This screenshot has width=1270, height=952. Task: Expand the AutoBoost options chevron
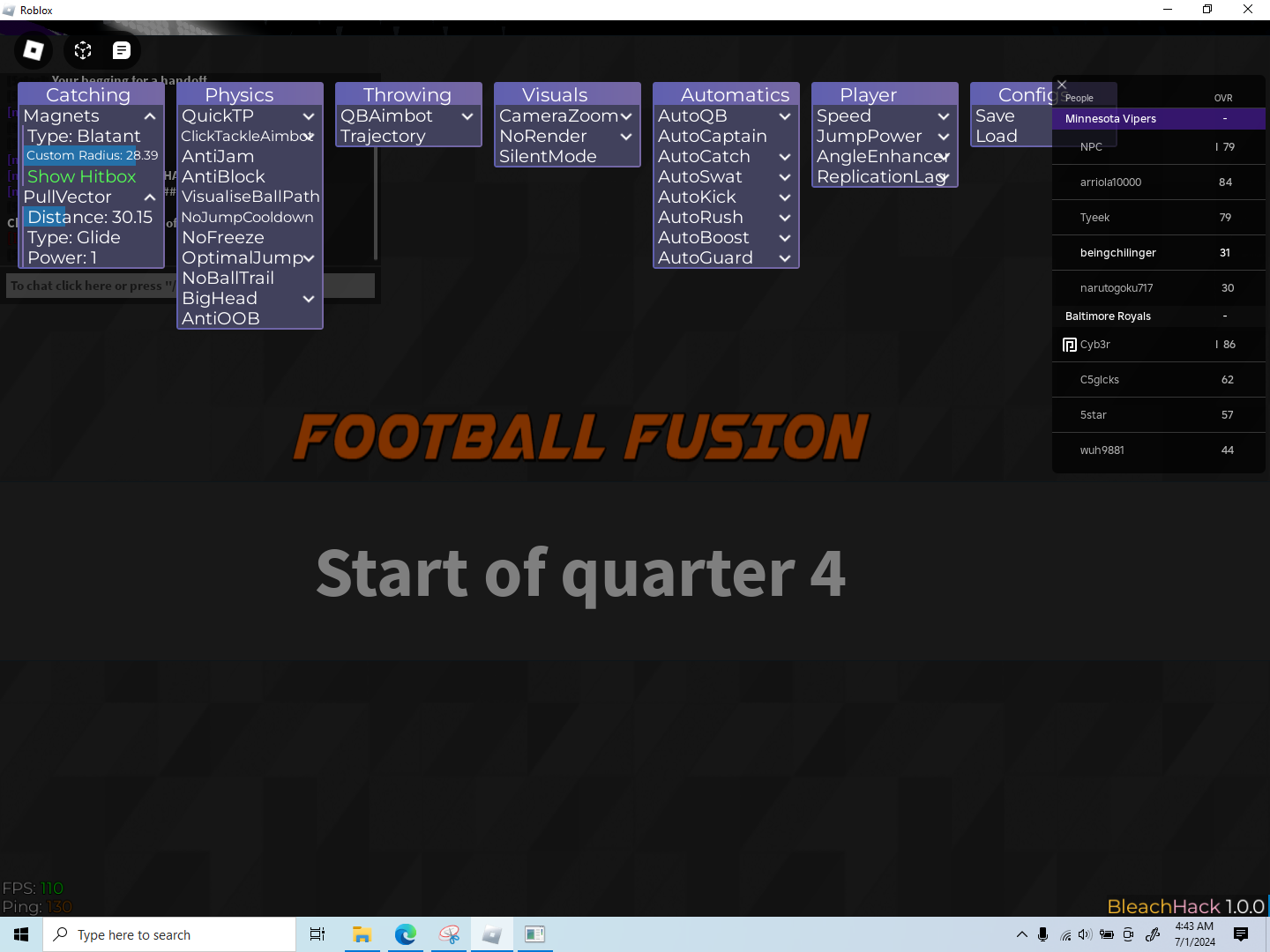(785, 238)
